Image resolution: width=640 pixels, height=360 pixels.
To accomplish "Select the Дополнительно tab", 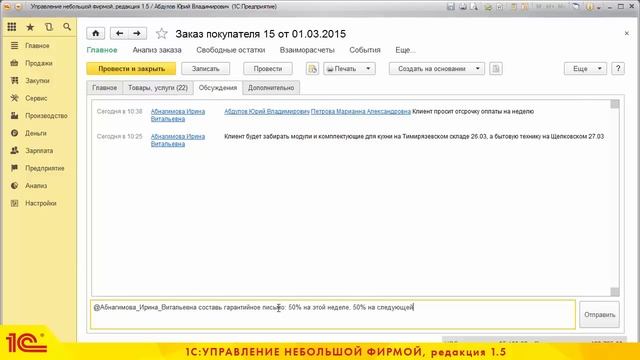I will coord(271,88).
